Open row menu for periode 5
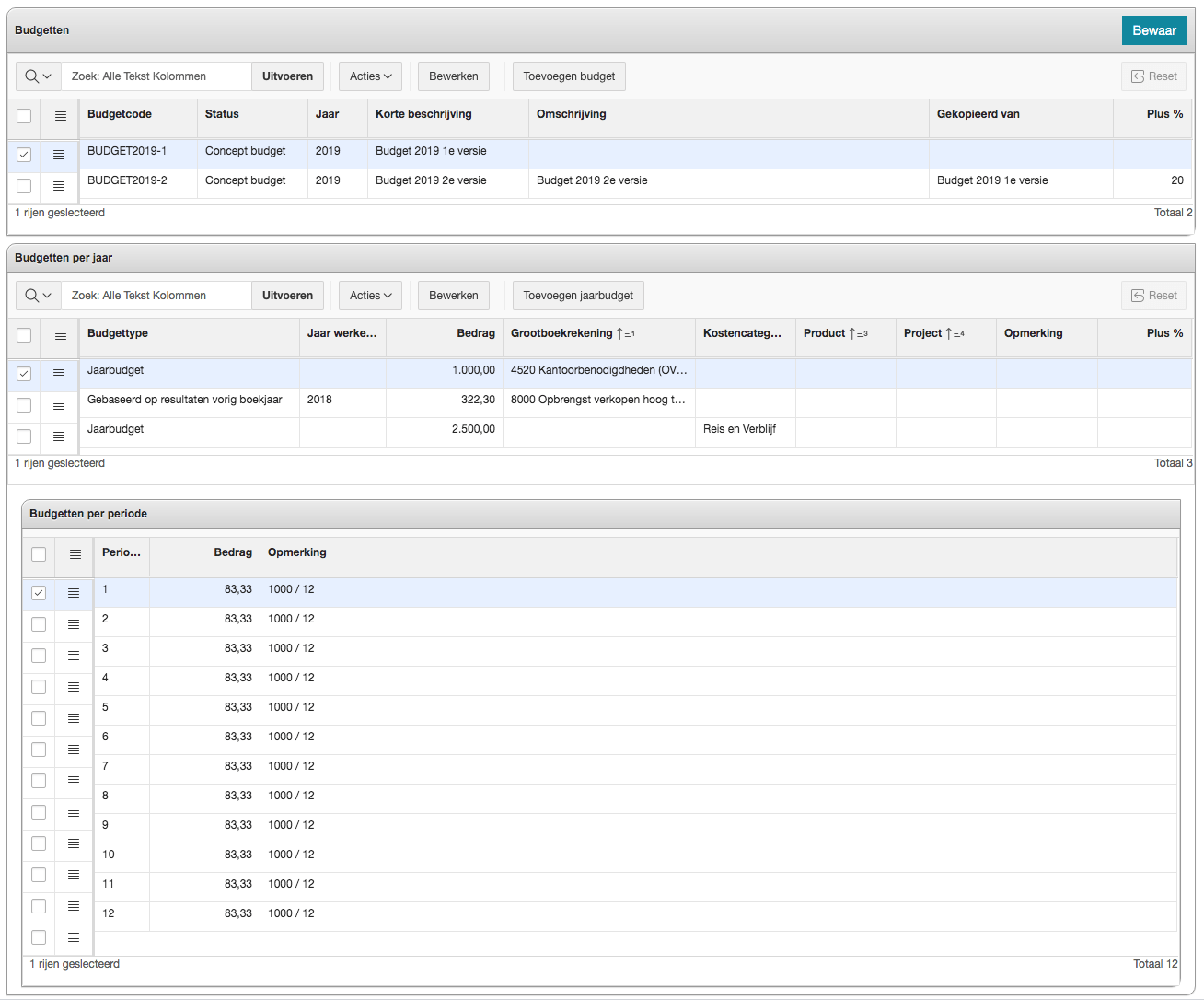 click(x=74, y=718)
